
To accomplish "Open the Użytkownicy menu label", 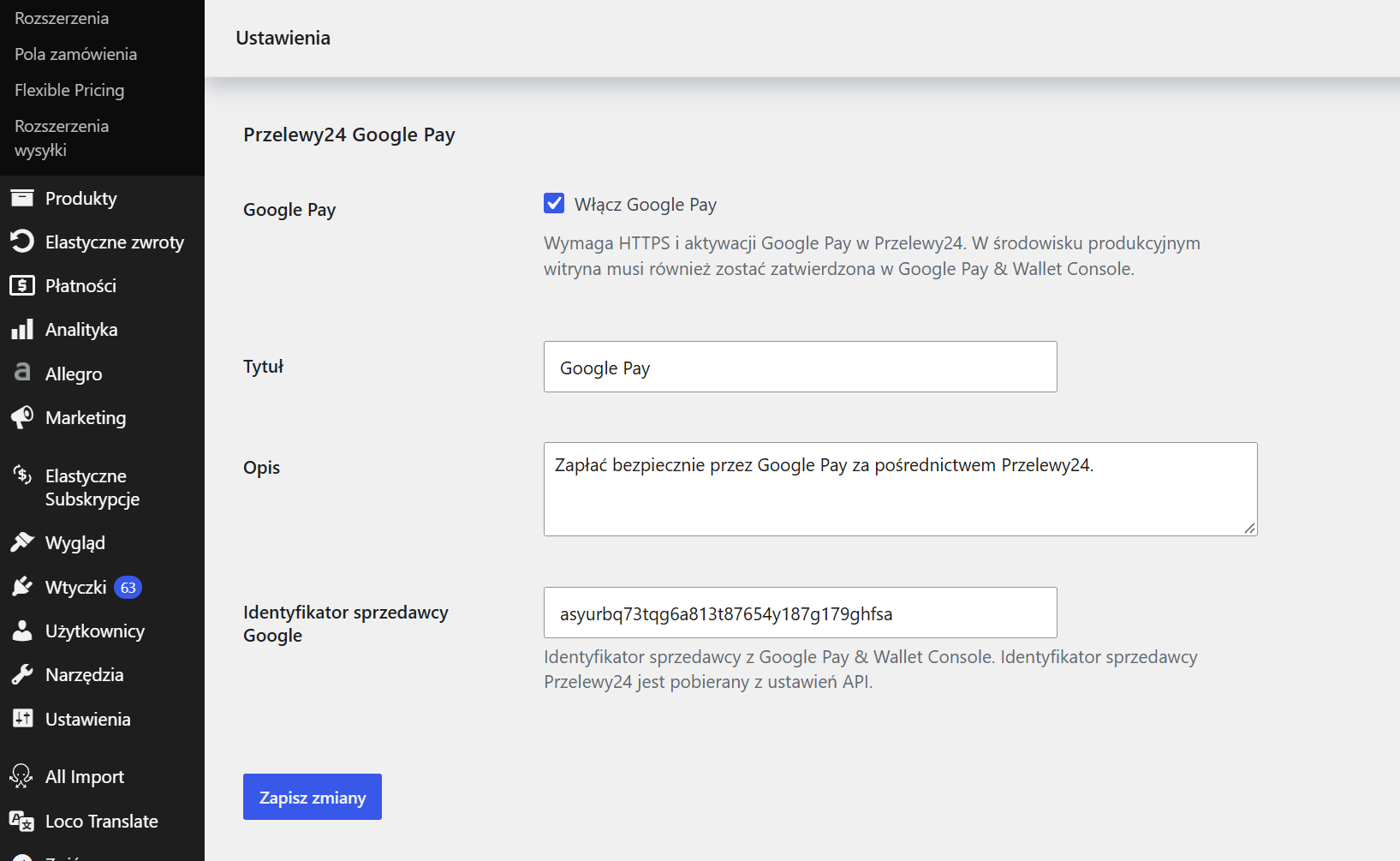I will tap(95, 631).
